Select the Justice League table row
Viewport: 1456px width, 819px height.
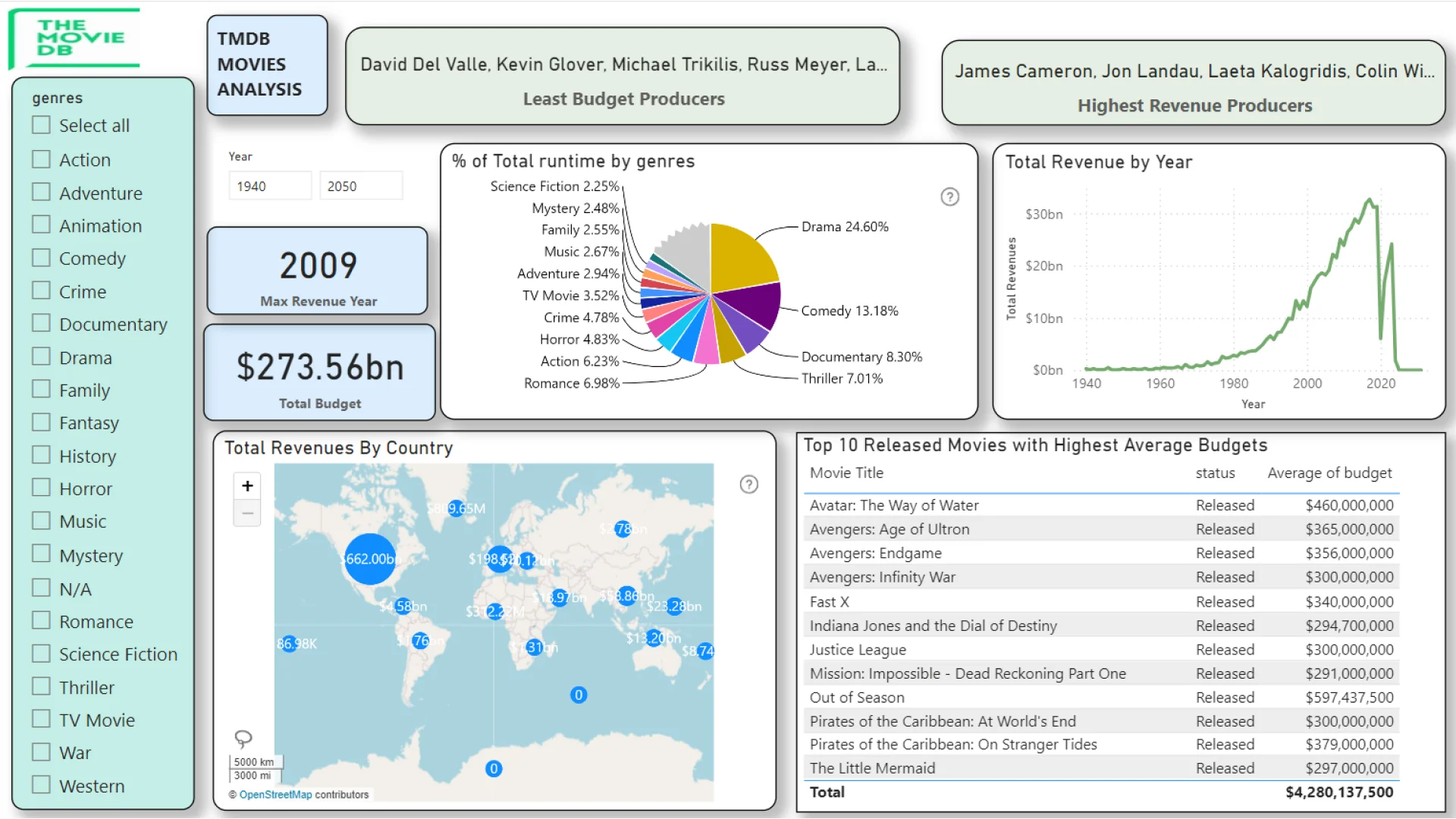point(1101,650)
